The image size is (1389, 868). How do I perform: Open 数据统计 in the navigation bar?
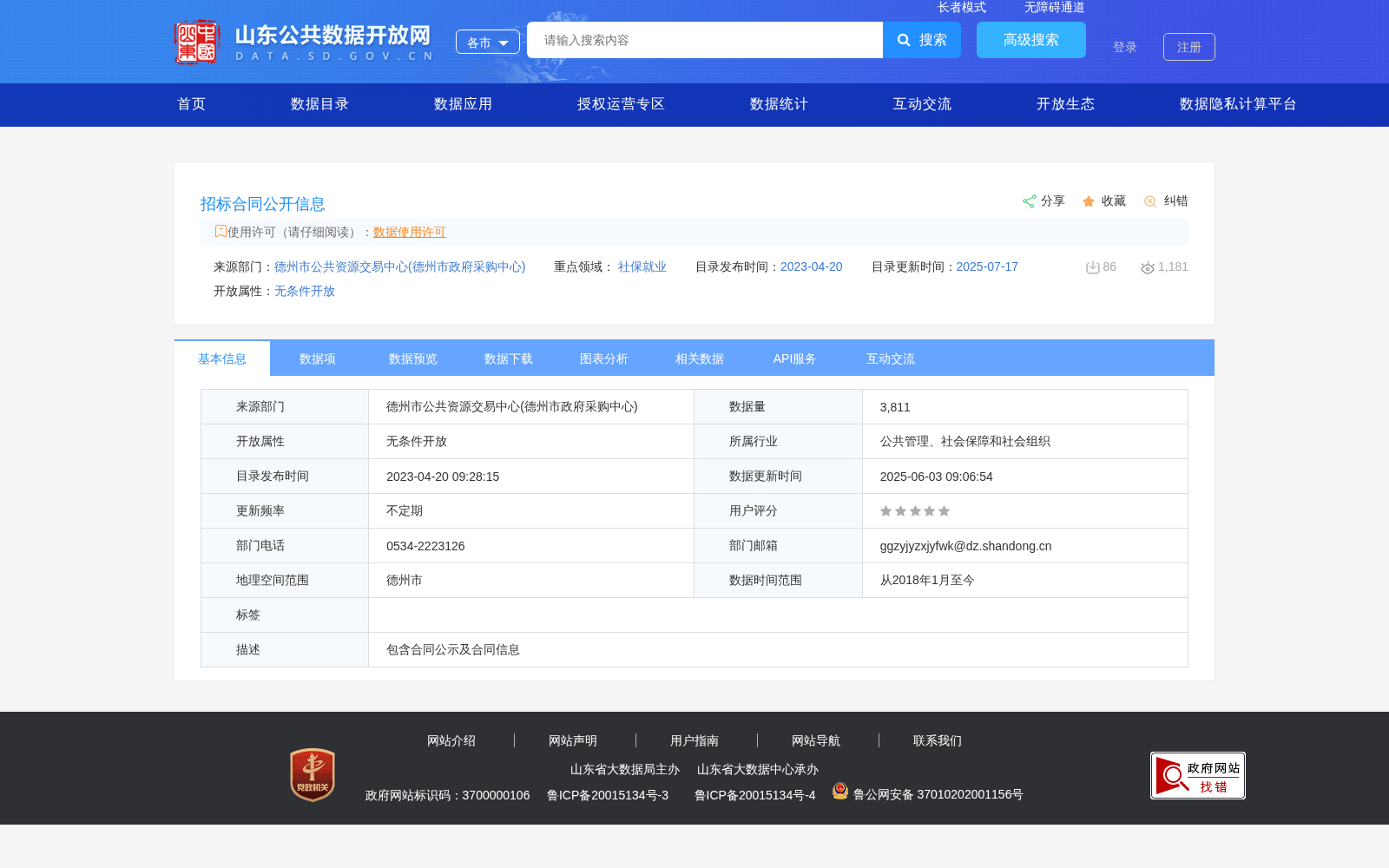(x=780, y=104)
